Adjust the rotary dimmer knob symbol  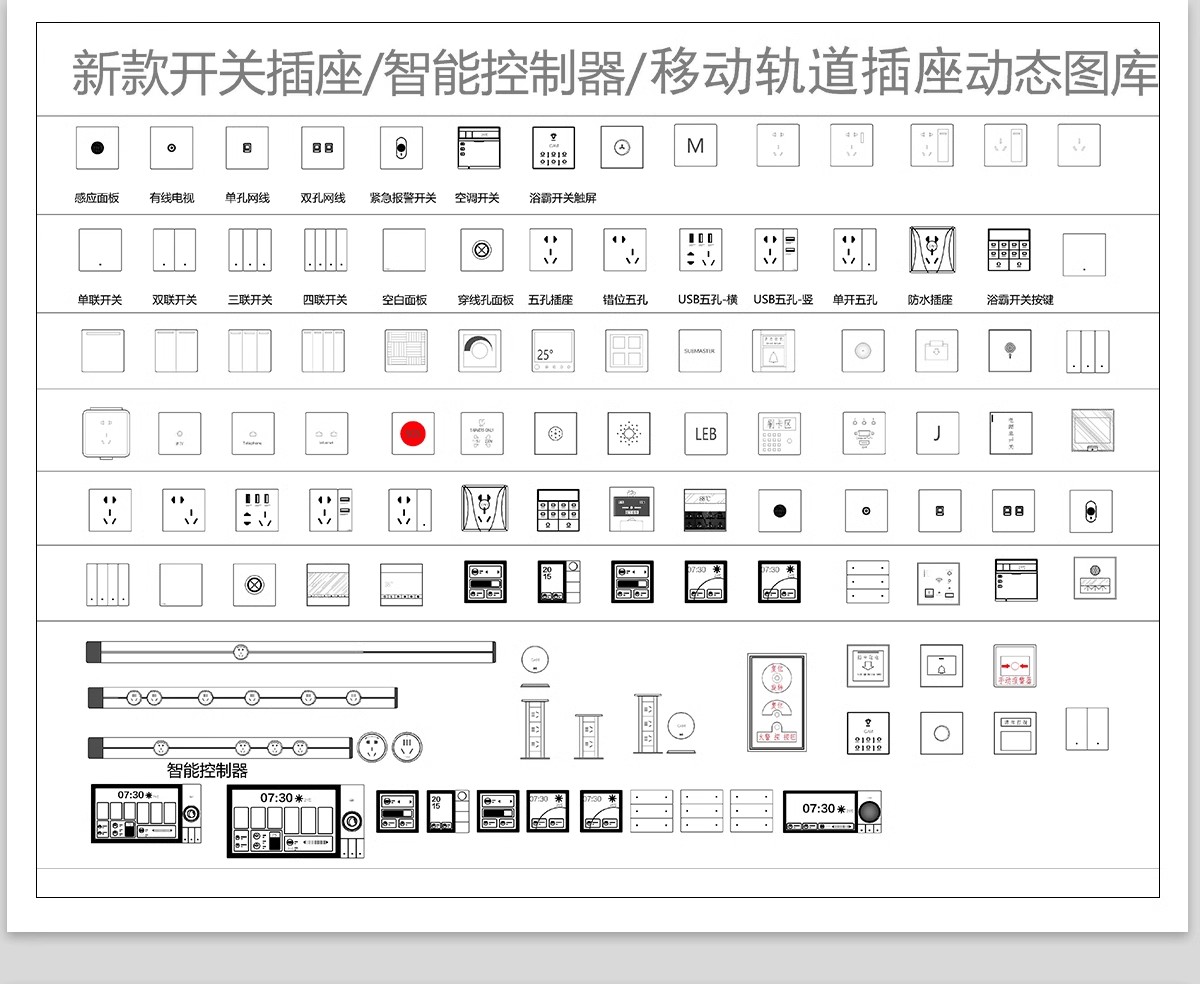click(x=479, y=351)
